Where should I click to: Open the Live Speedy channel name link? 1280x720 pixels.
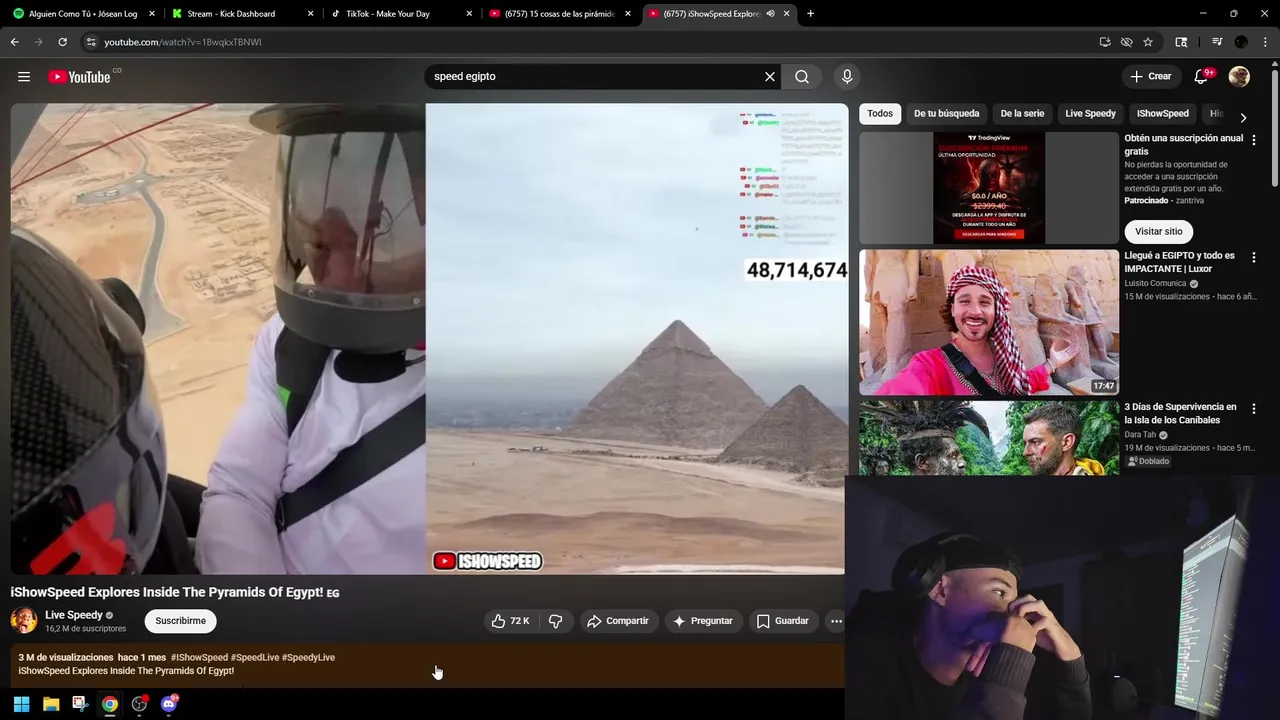74,615
